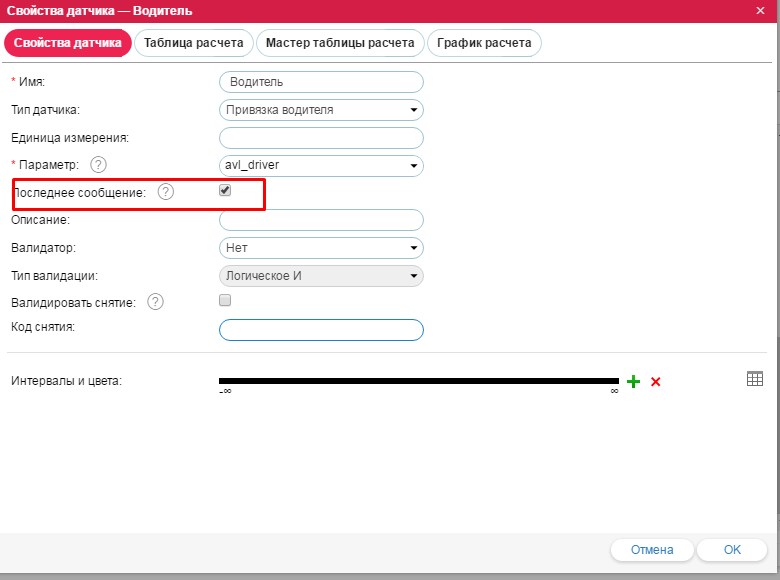
Task: Click help icon next to Параметр
Action: tap(98, 165)
